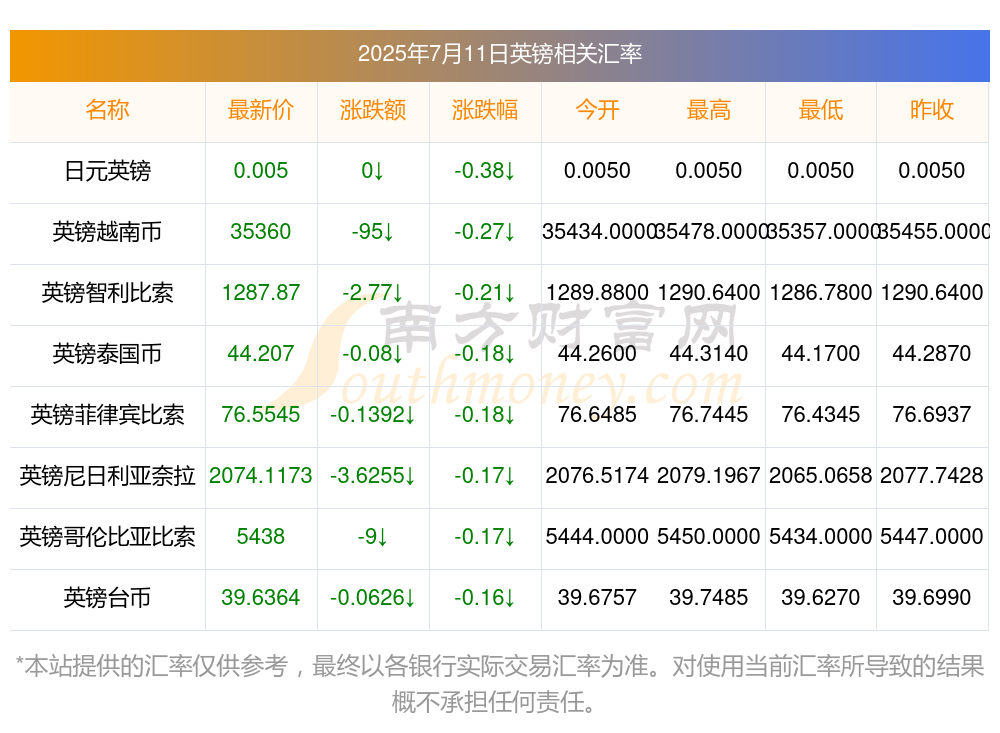Click previous close 39.6990
Screen dimensions: 1000x733
(x=932, y=598)
